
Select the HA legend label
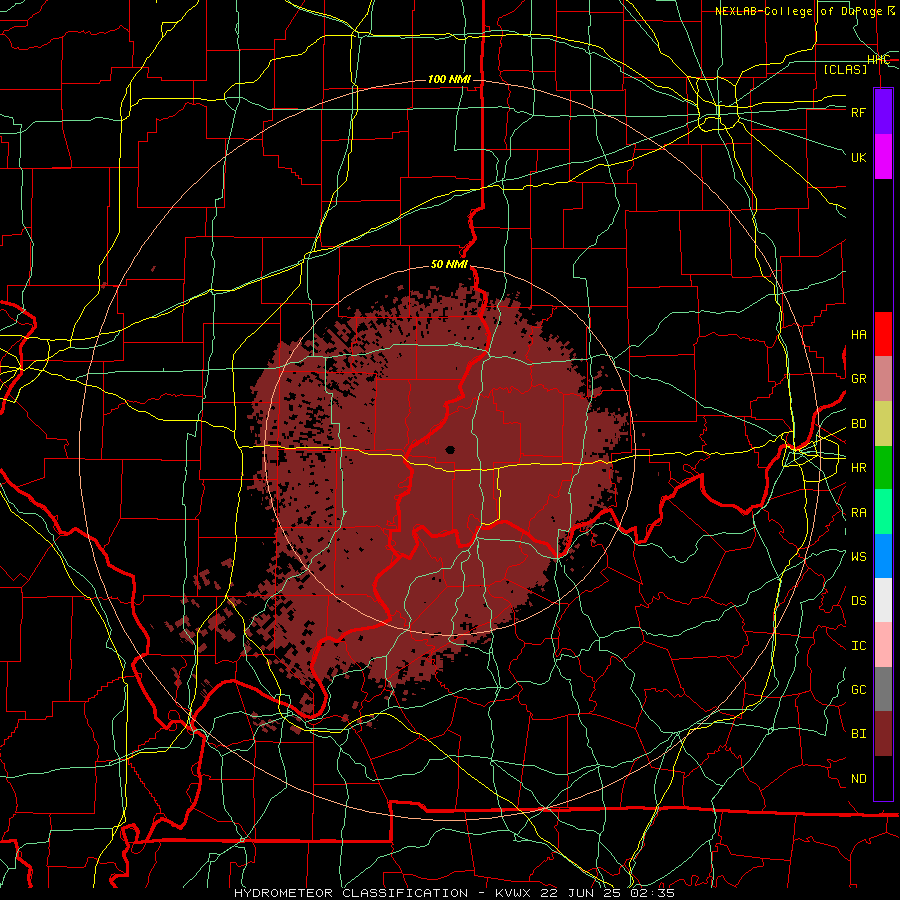(858, 335)
